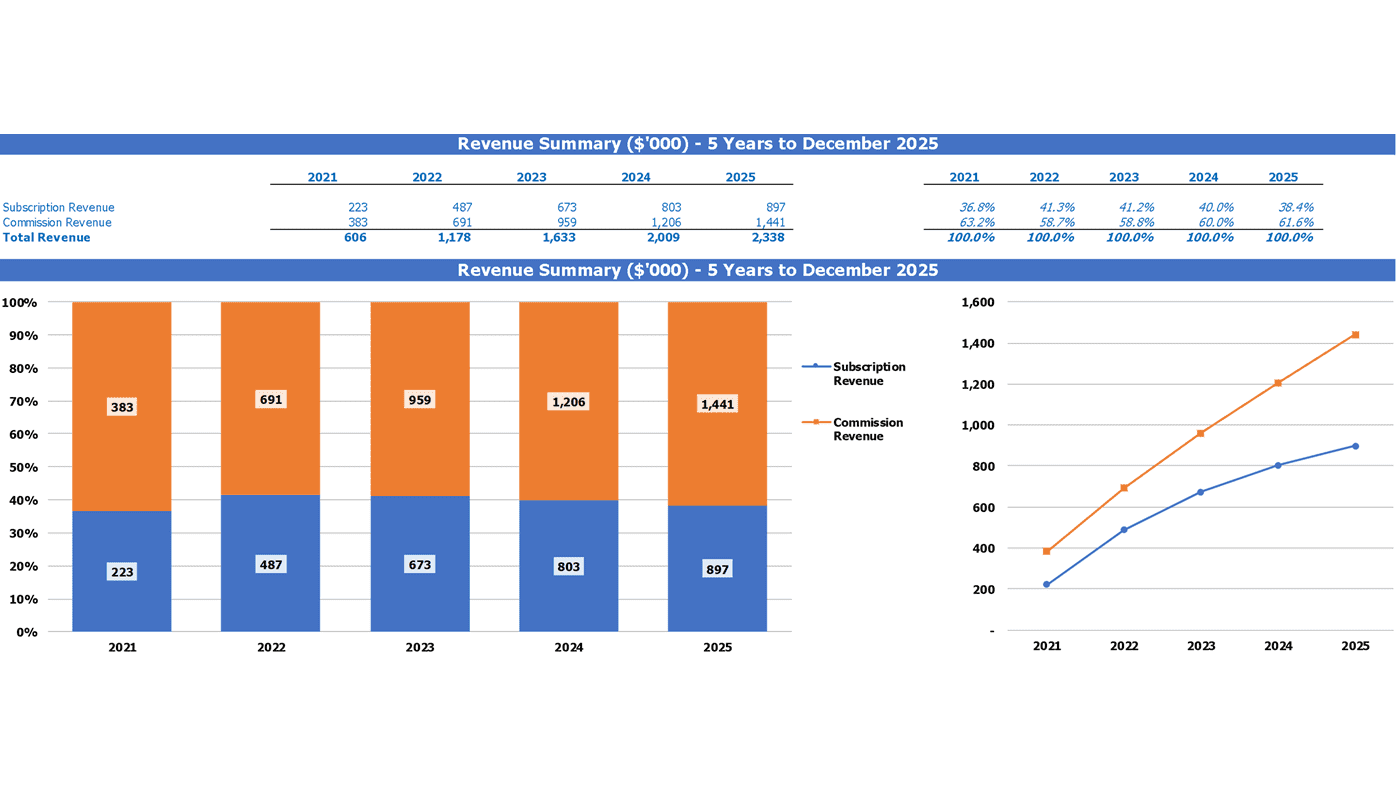1396x786 pixels.
Task: Click the 959 data label on 2023 bar
Action: [x=420, y=400]
